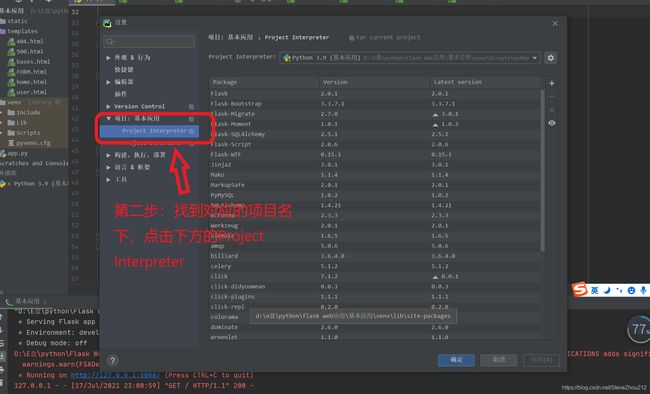Select 插件 in settings sidebar
Screen dimensions: 650x394
coord(120,94)
